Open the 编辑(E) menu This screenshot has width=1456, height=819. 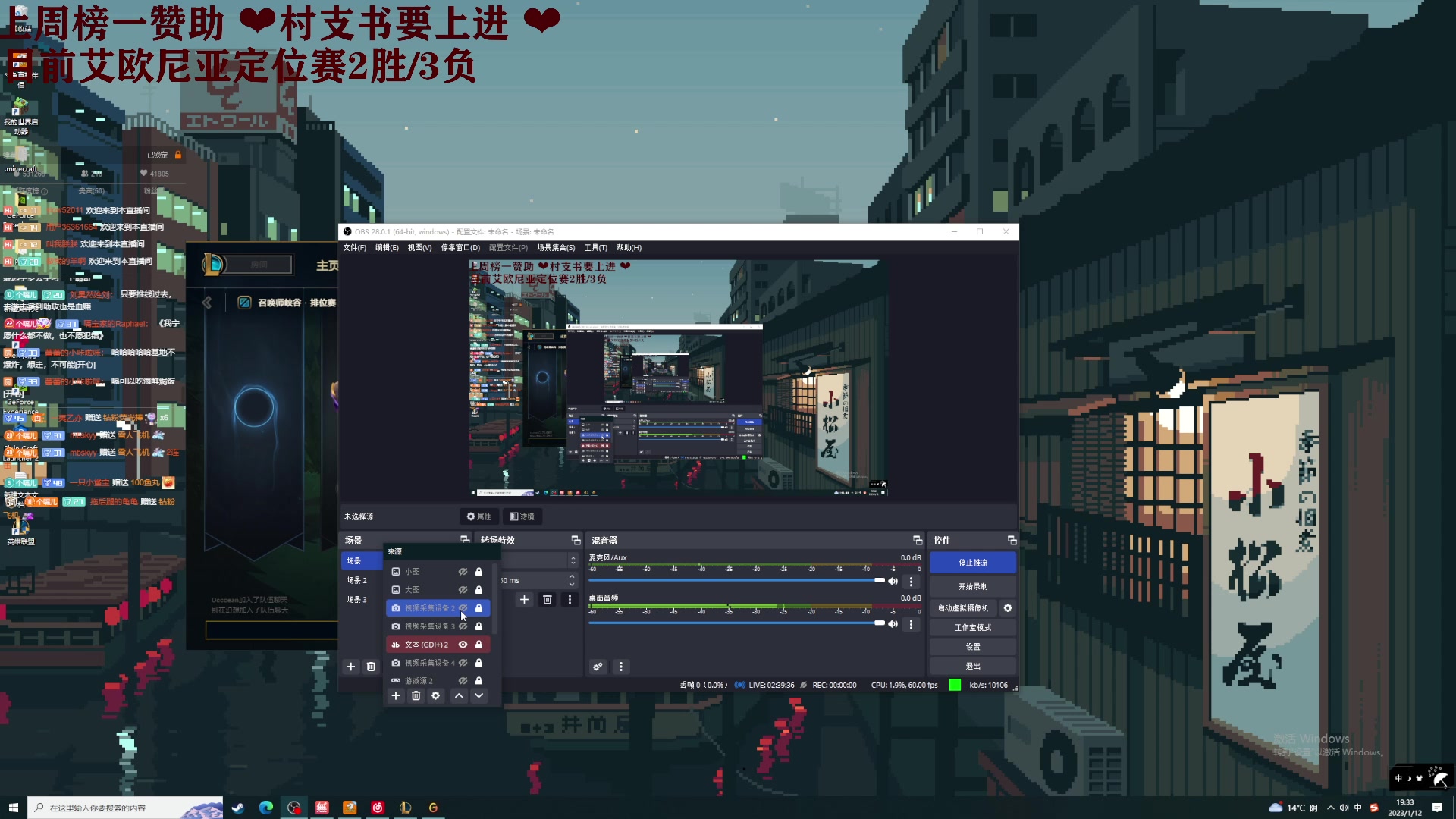click(387, 248)
